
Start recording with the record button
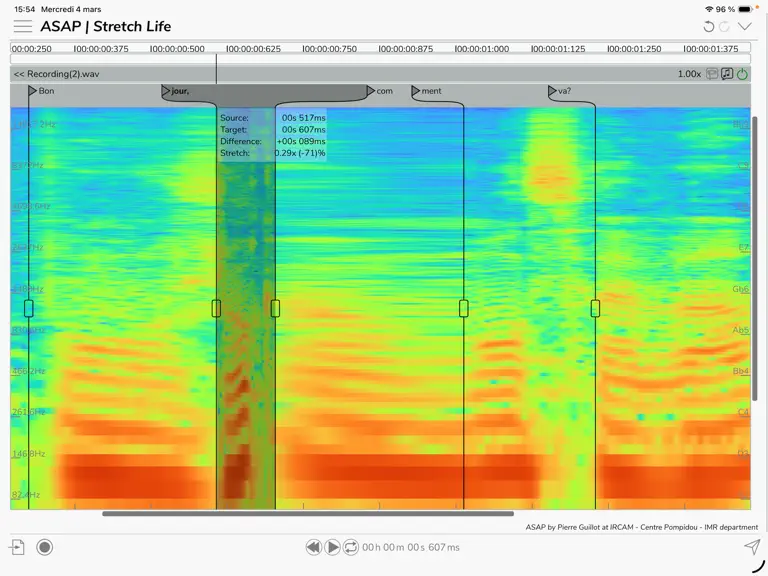(x=45, y=547)
